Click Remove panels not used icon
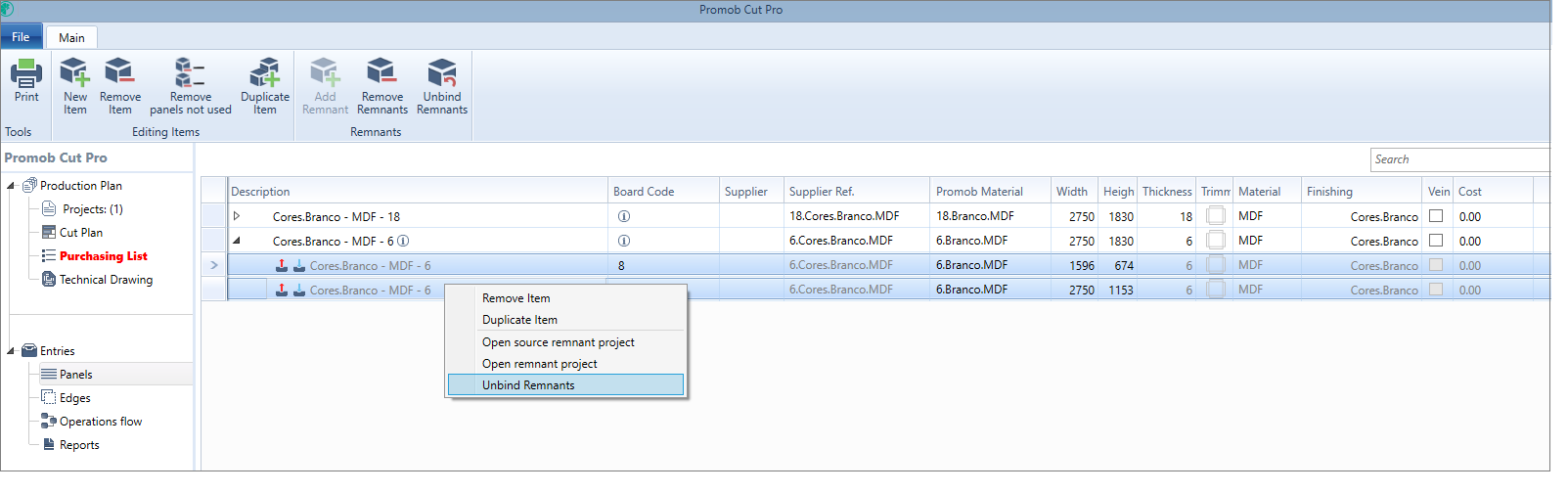Viewport: 1568px width, 493px height. coord(190,74)
